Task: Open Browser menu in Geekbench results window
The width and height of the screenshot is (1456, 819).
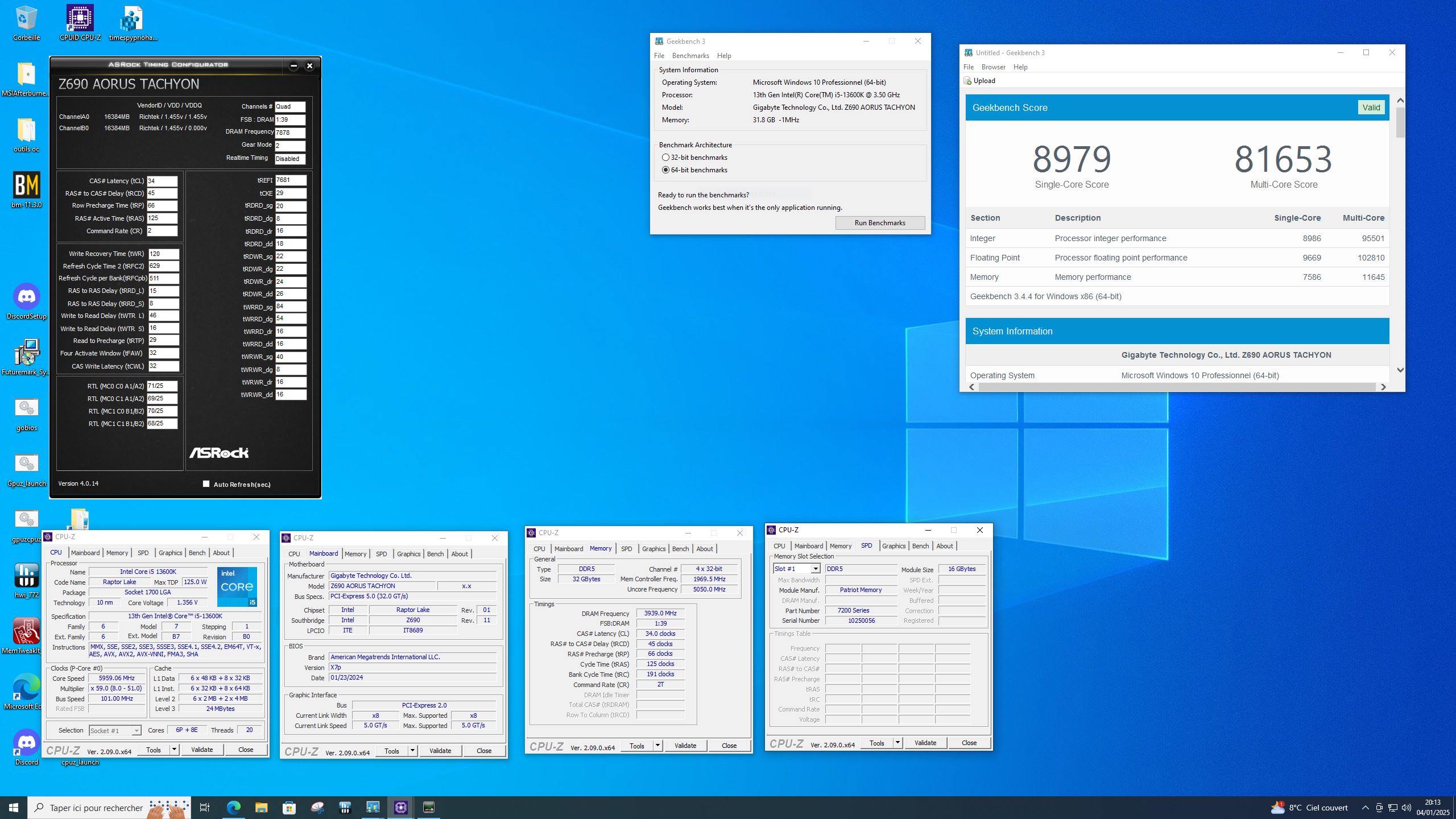Action: pos(994,67)
